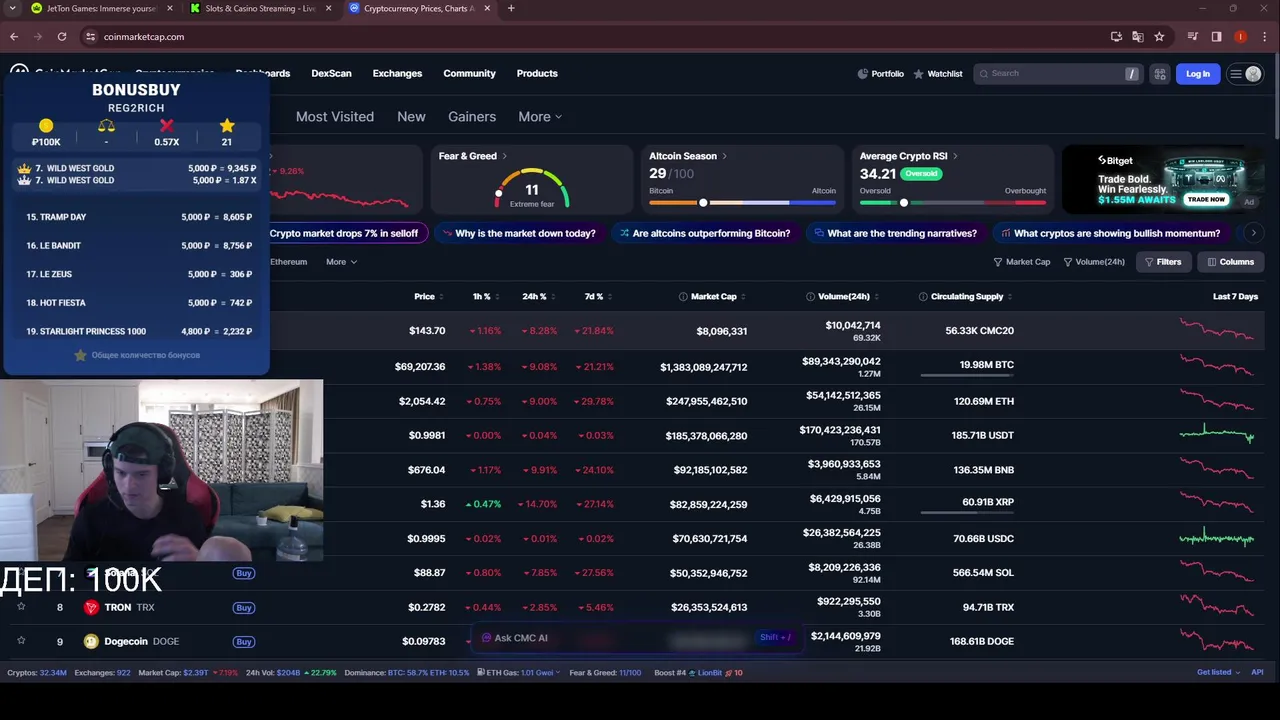Open the hamburger profile menu
Screen dimensions: 1280x720
point(1245,73)
